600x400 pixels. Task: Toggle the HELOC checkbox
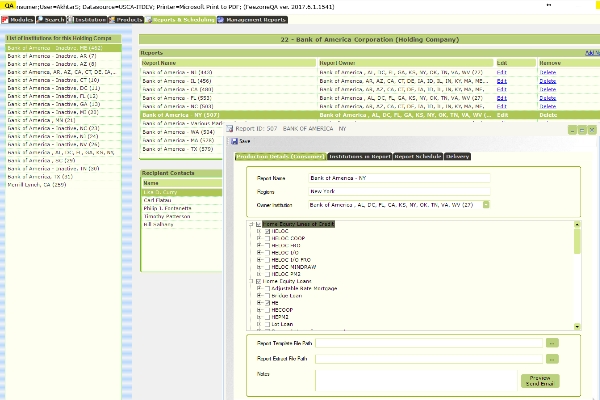pyautogui.click(x=267, y=231)
